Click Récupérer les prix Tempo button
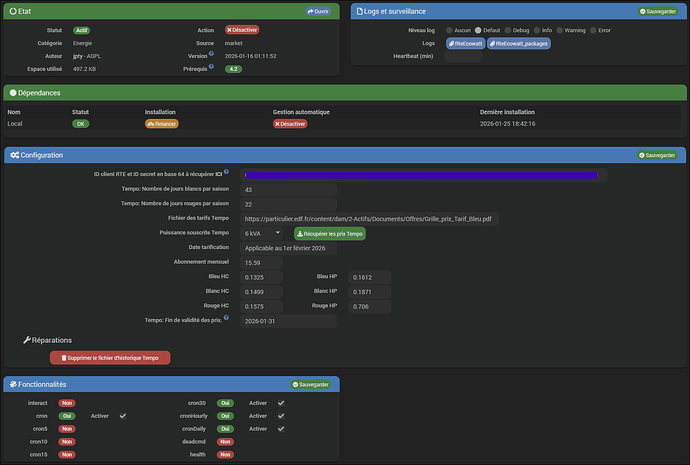This screenshot has height=465, width=690. point(330,234)
